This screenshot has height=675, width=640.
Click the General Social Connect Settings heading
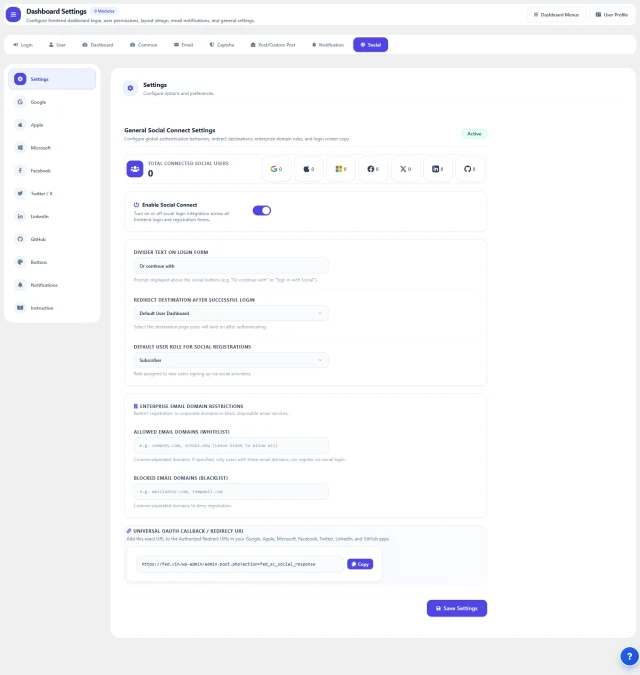pos(170,130)
